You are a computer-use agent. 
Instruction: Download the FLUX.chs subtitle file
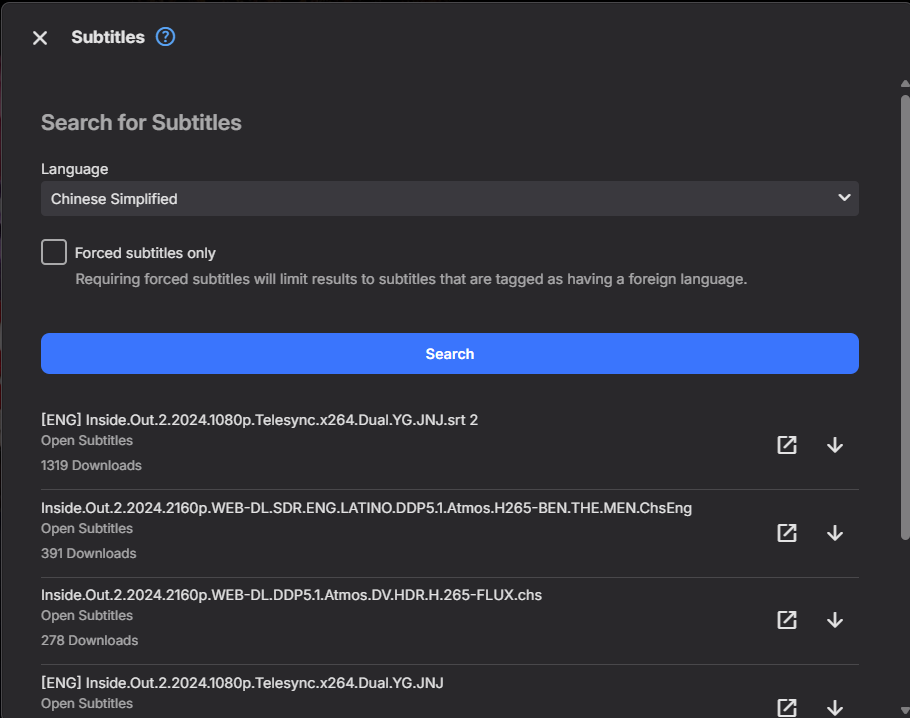[x=835, y=620]
